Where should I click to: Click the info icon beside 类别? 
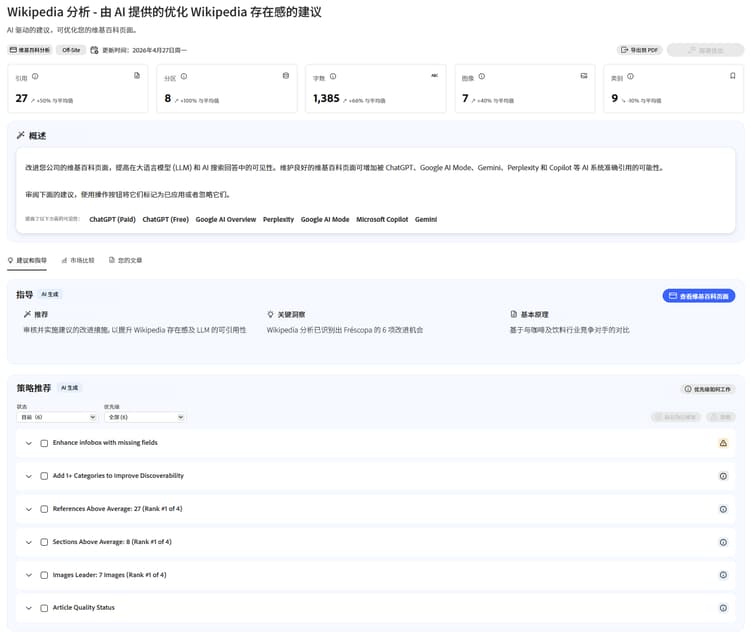(630, 77)
